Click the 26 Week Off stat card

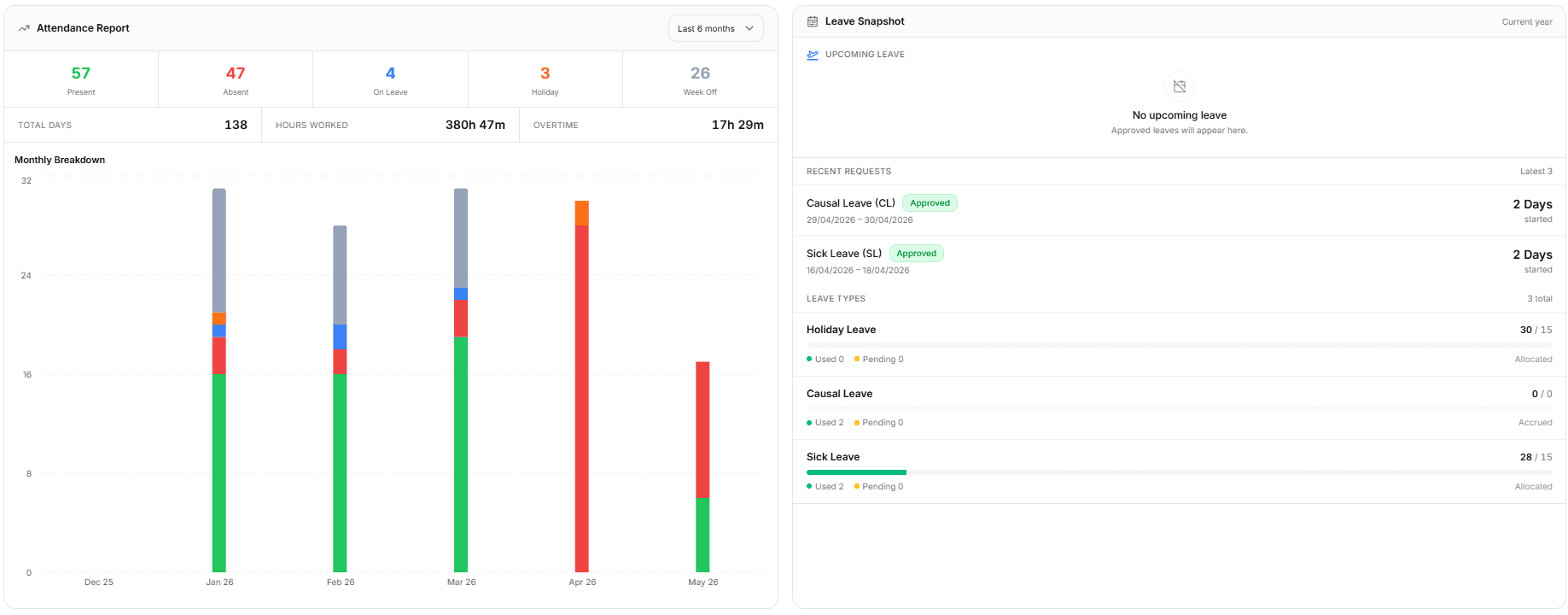[700, 79]
